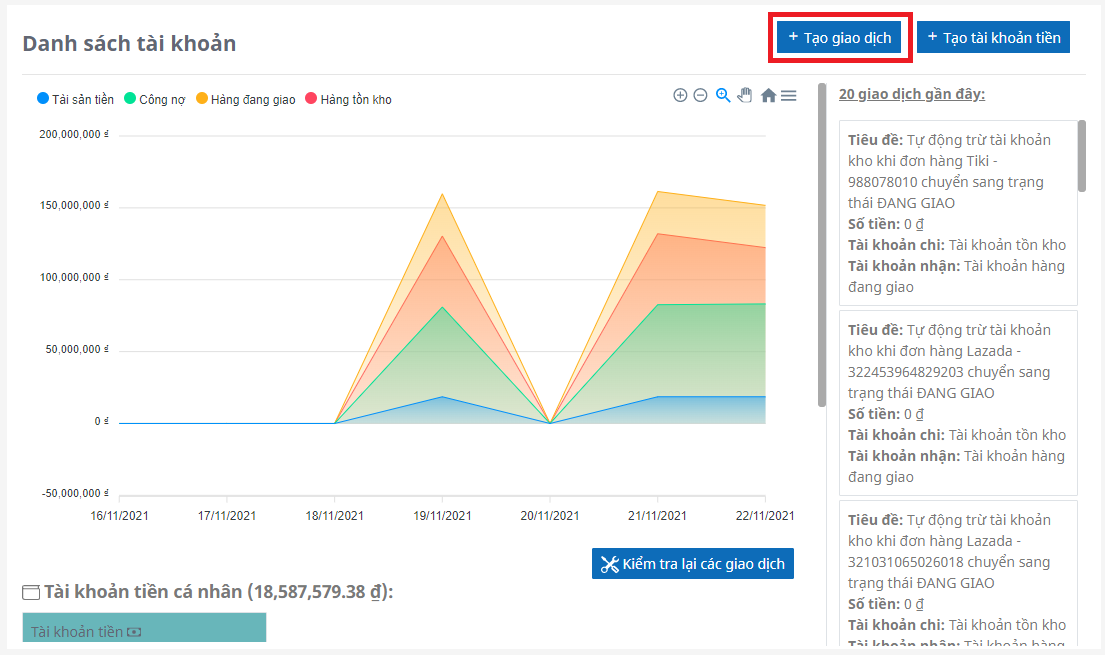The image size is (1105, 655).
Task: Open the 20 giao dịch gần đây heading
Action: (x=911, y=94)
